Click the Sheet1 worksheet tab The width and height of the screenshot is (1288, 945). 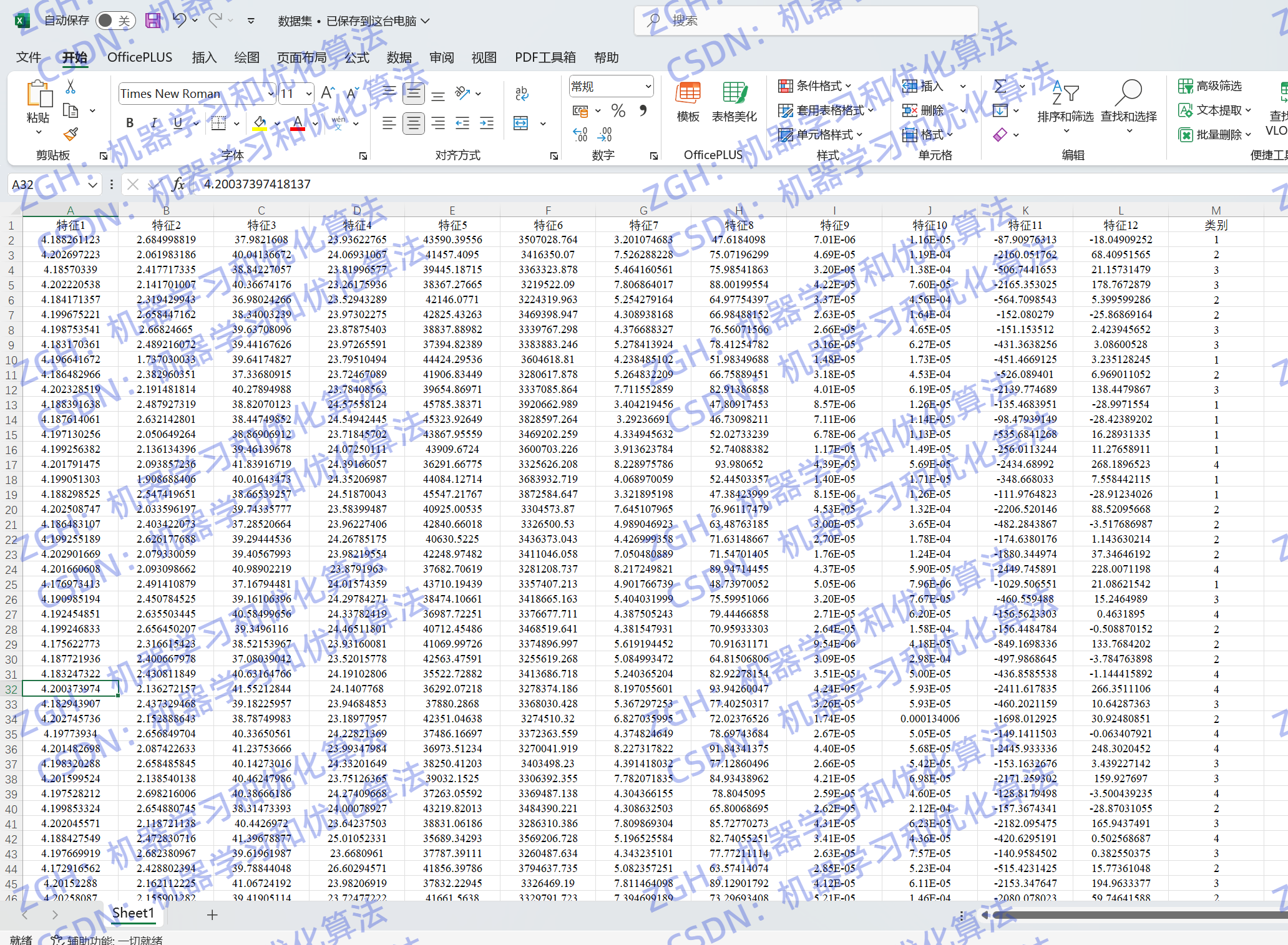point(133,913)
